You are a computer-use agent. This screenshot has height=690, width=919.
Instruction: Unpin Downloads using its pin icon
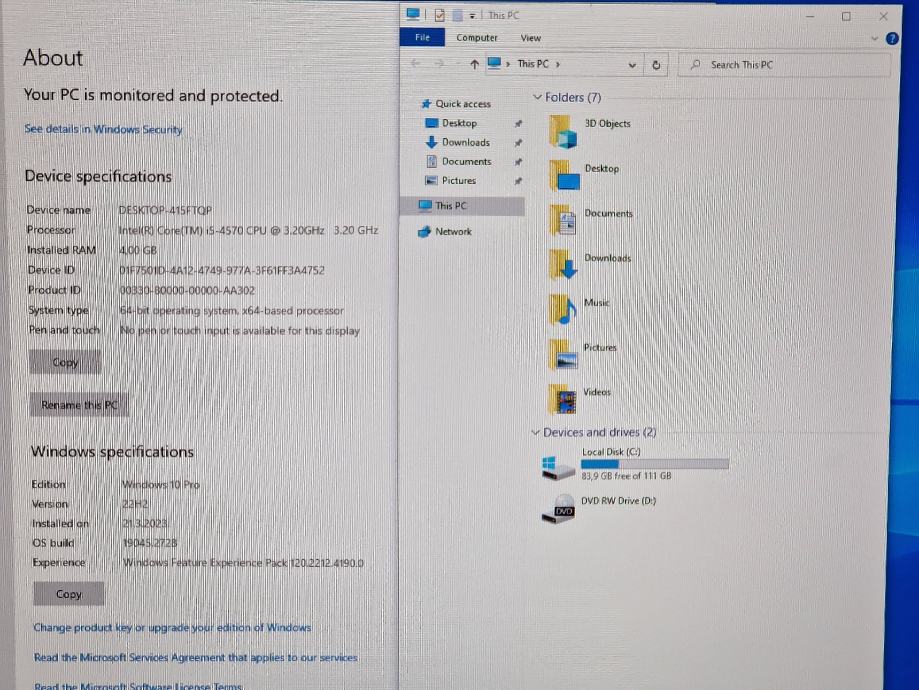(x=518, y=143)
